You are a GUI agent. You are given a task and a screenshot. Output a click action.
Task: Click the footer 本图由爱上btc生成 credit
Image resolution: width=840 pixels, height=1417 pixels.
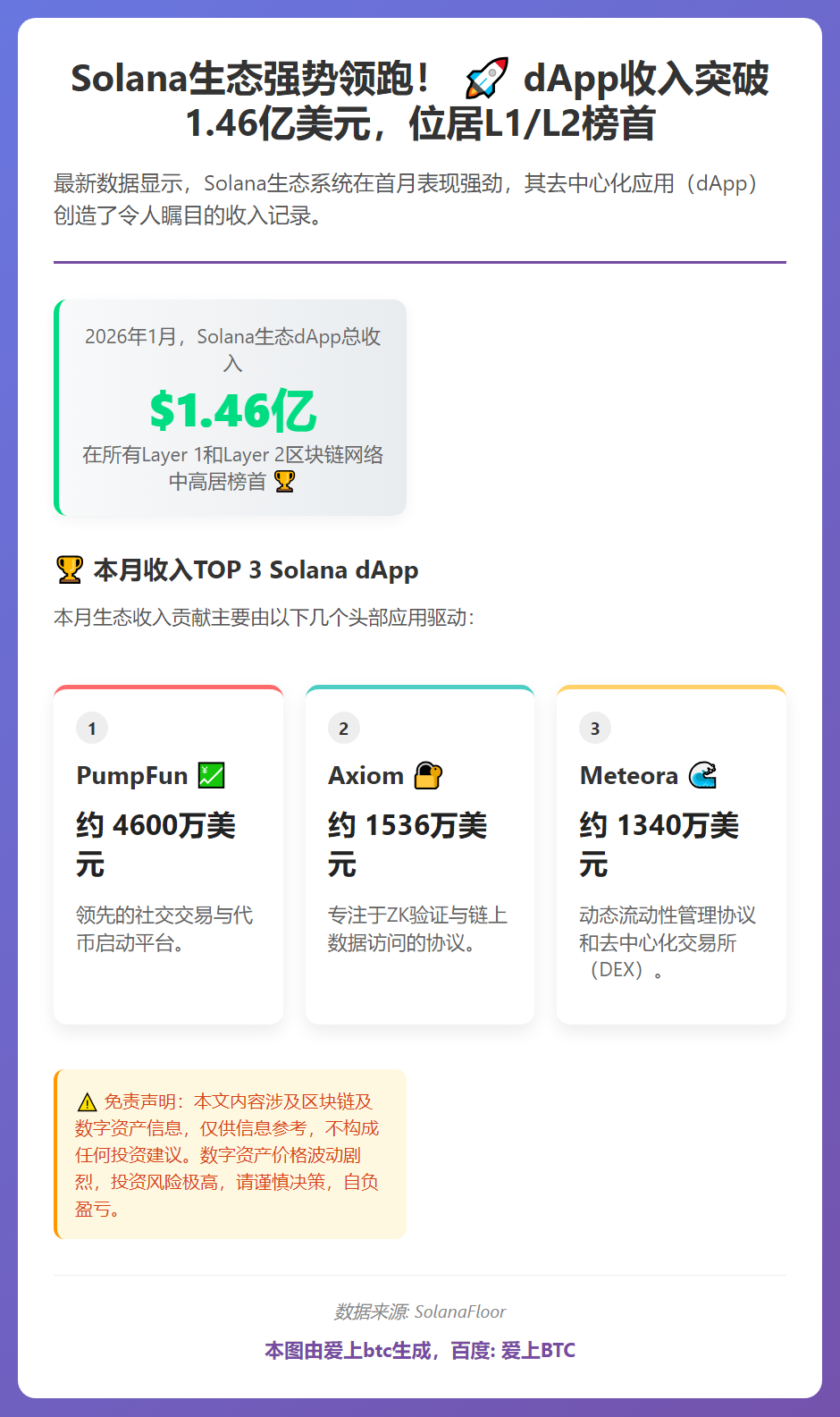420,1350
